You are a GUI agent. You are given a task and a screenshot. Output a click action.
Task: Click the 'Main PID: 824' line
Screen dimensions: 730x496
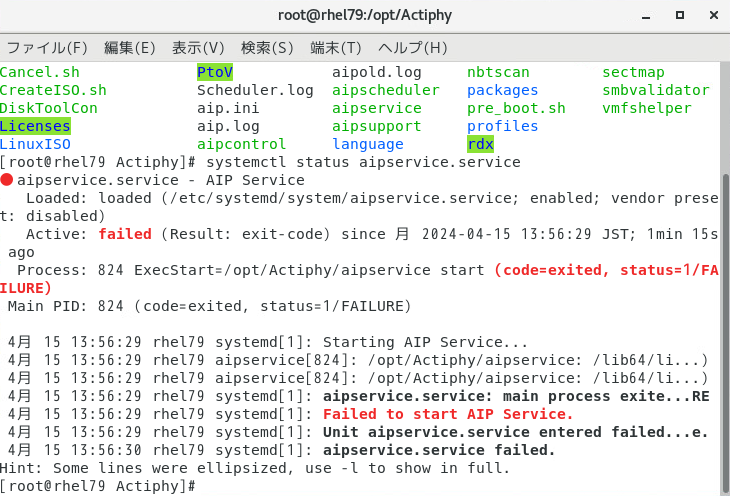point(210,306)
